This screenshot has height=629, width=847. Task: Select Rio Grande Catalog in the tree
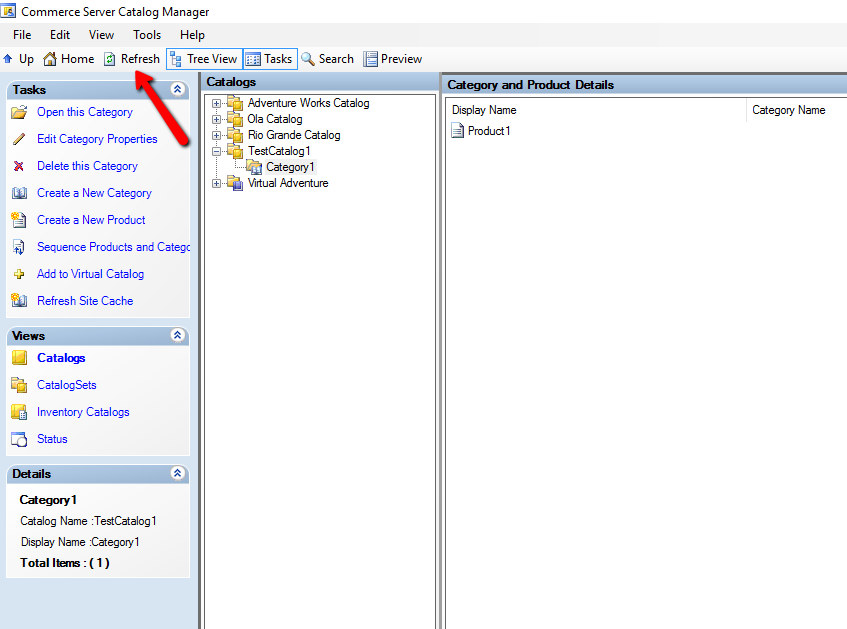click(294, 135)
